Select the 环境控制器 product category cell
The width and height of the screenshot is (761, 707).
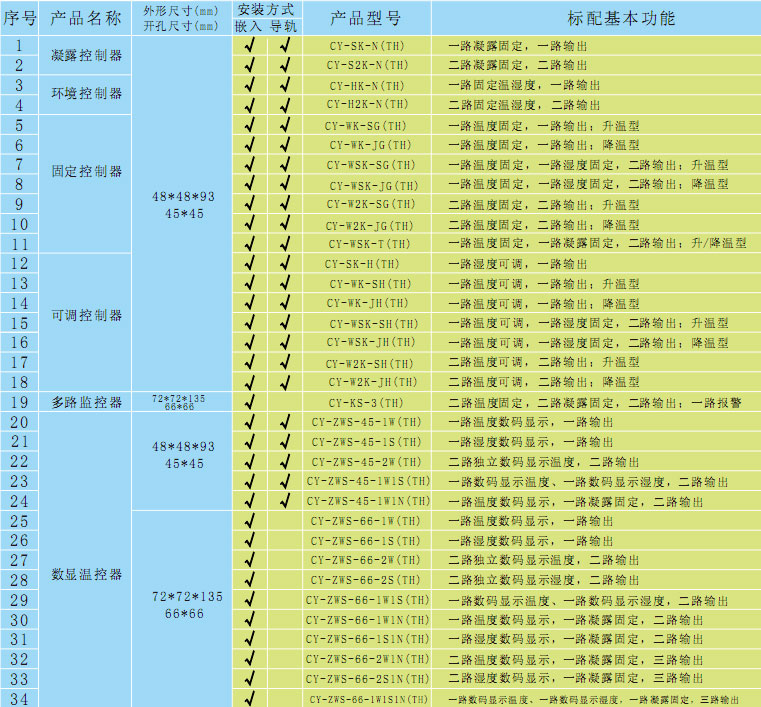click(x=86, y=94)
